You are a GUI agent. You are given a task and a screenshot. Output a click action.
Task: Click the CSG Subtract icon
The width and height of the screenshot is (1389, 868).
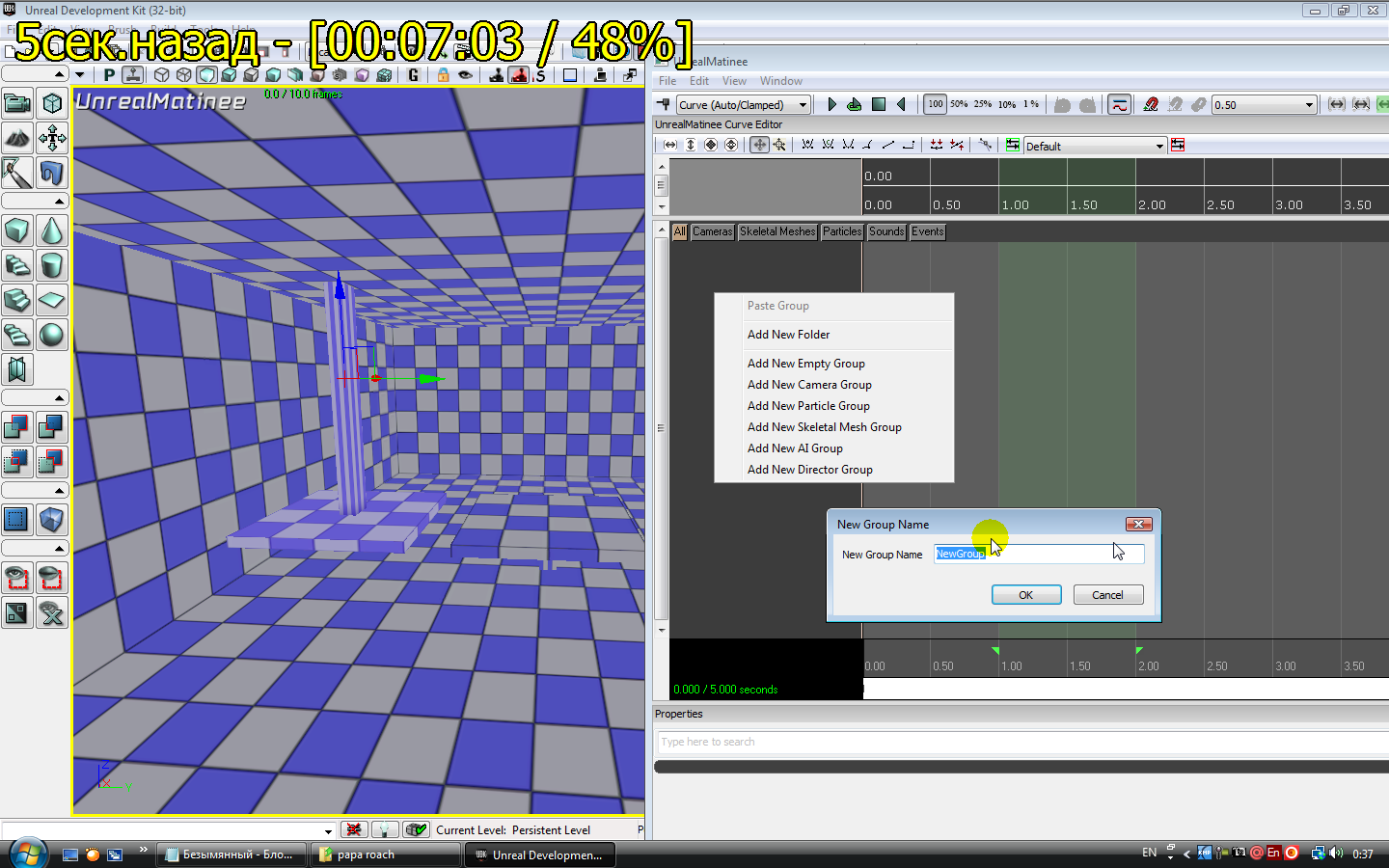click(52, 427)
